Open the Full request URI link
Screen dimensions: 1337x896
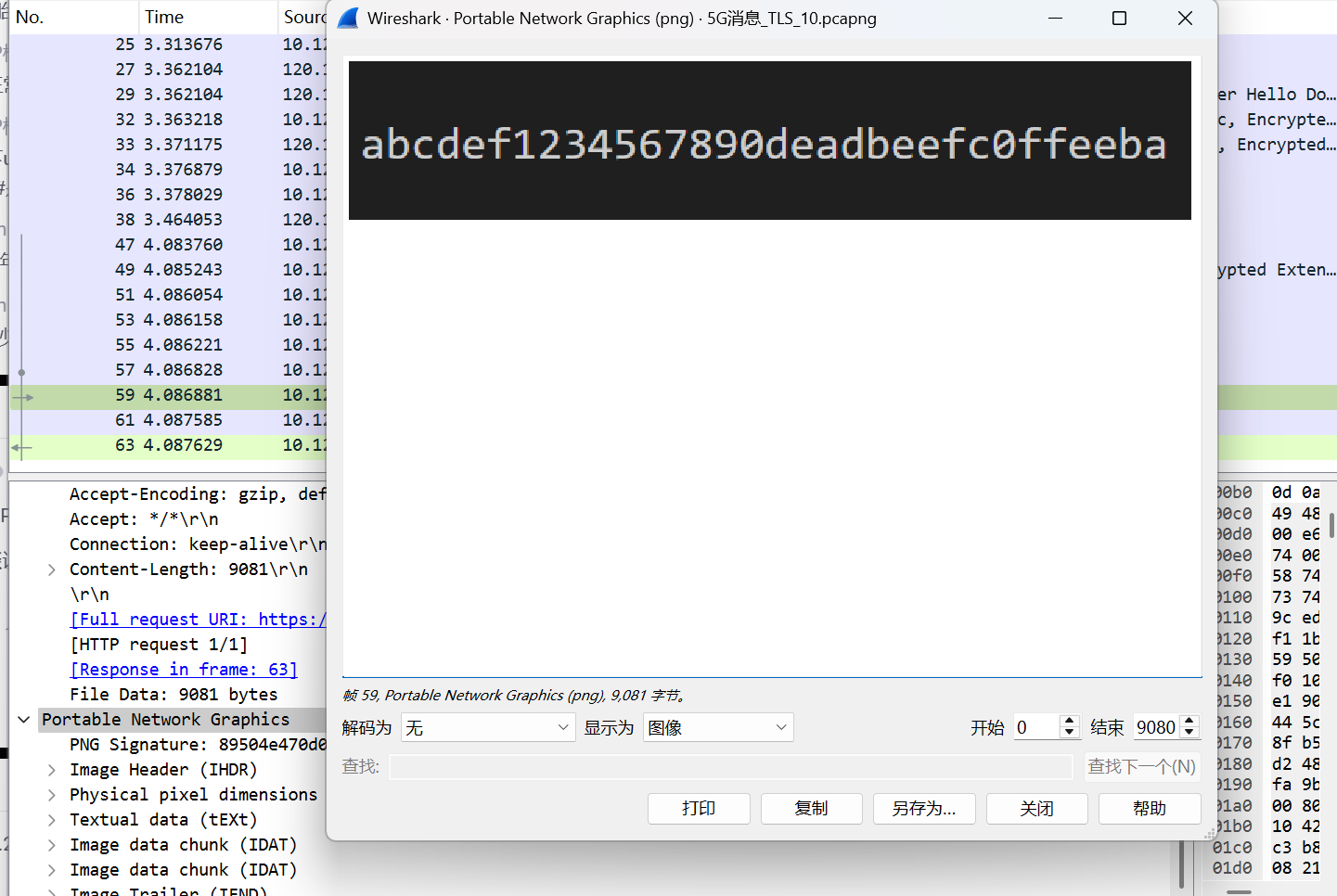[x=198, y=620]
